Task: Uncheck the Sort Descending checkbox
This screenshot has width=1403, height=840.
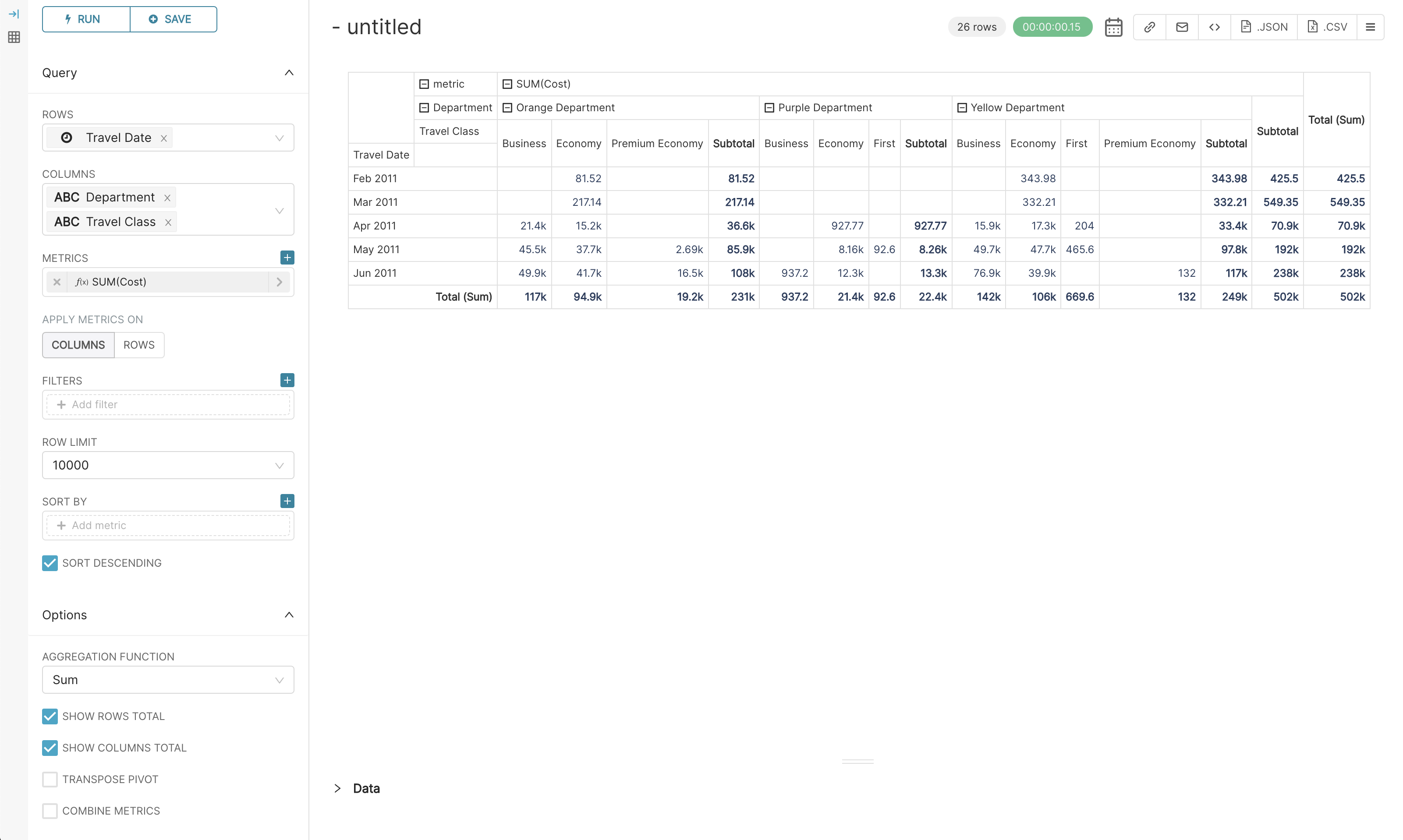Action: click(50, 563)
